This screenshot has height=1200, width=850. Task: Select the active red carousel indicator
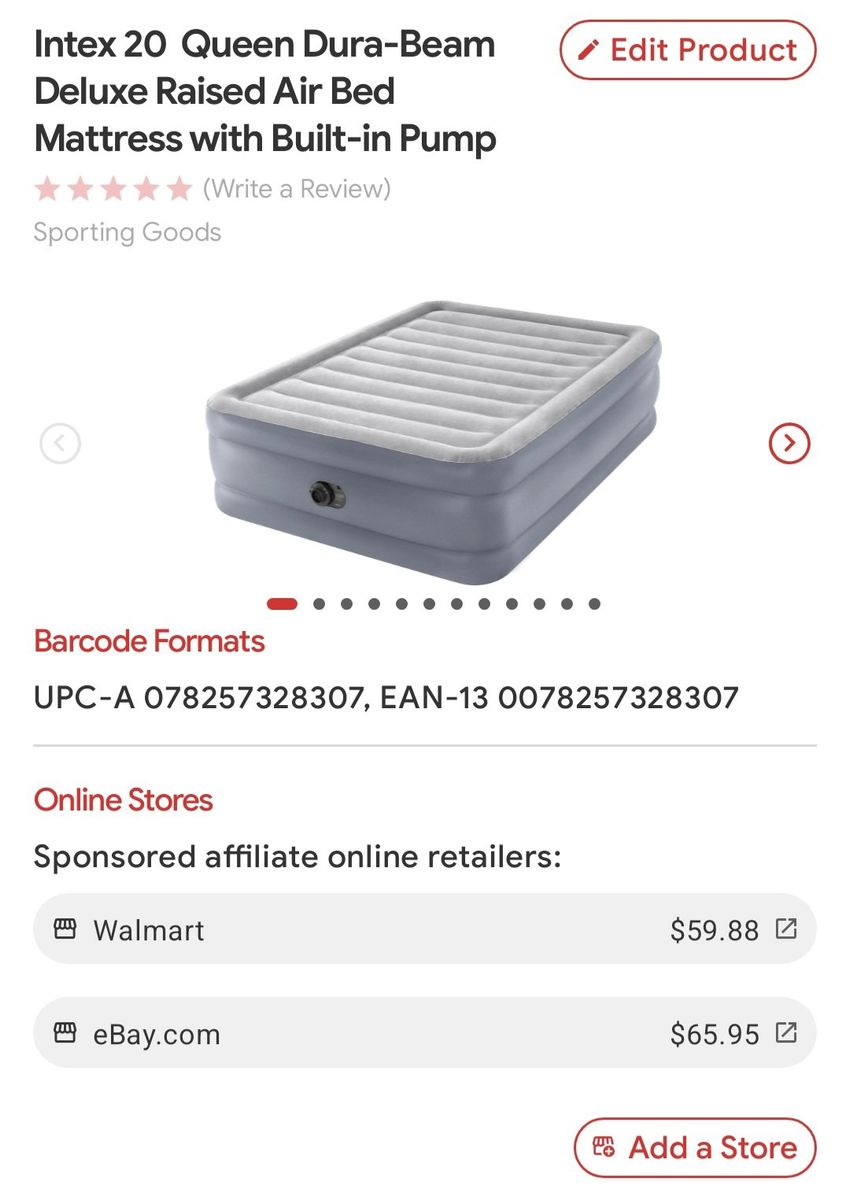[x=282, y=603]
